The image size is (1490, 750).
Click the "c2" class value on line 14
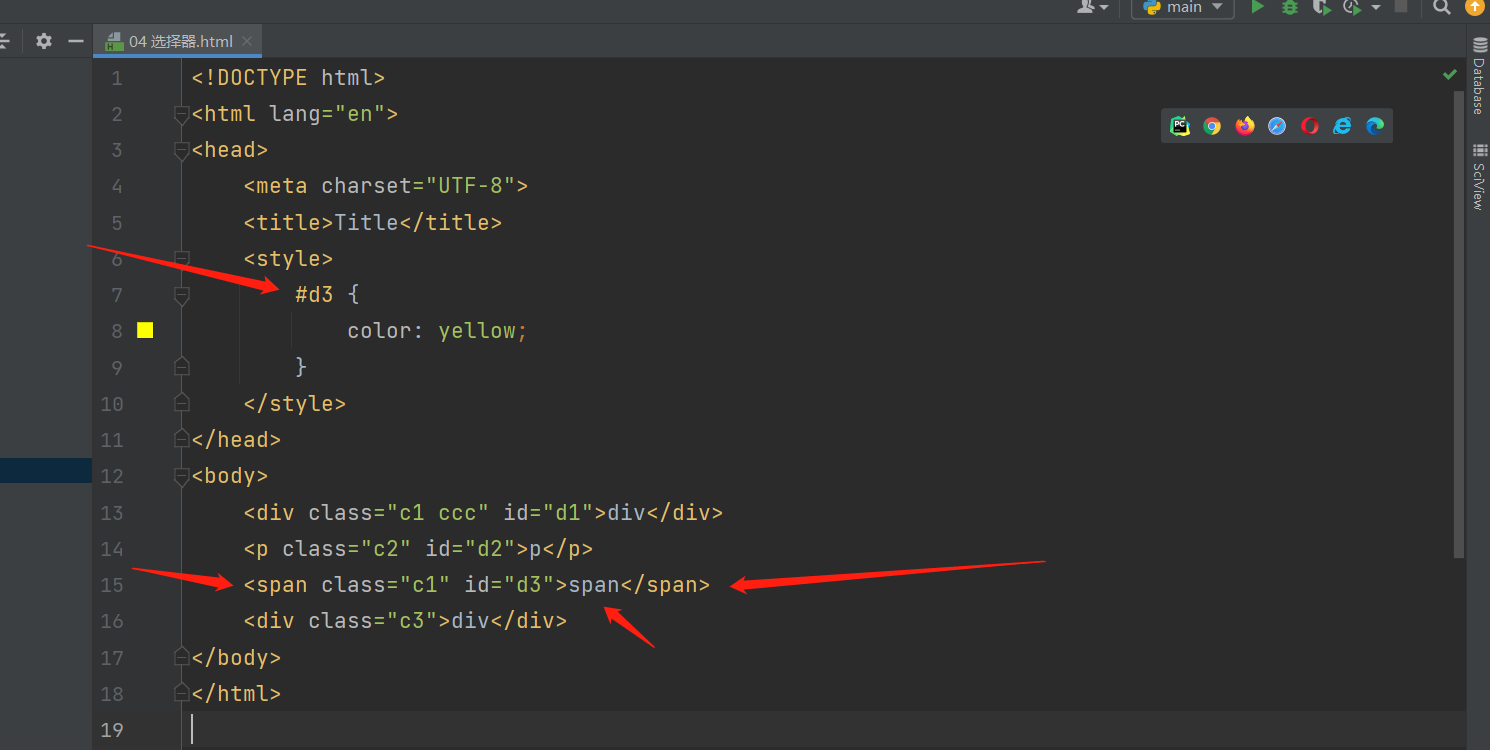coord(386,549)
